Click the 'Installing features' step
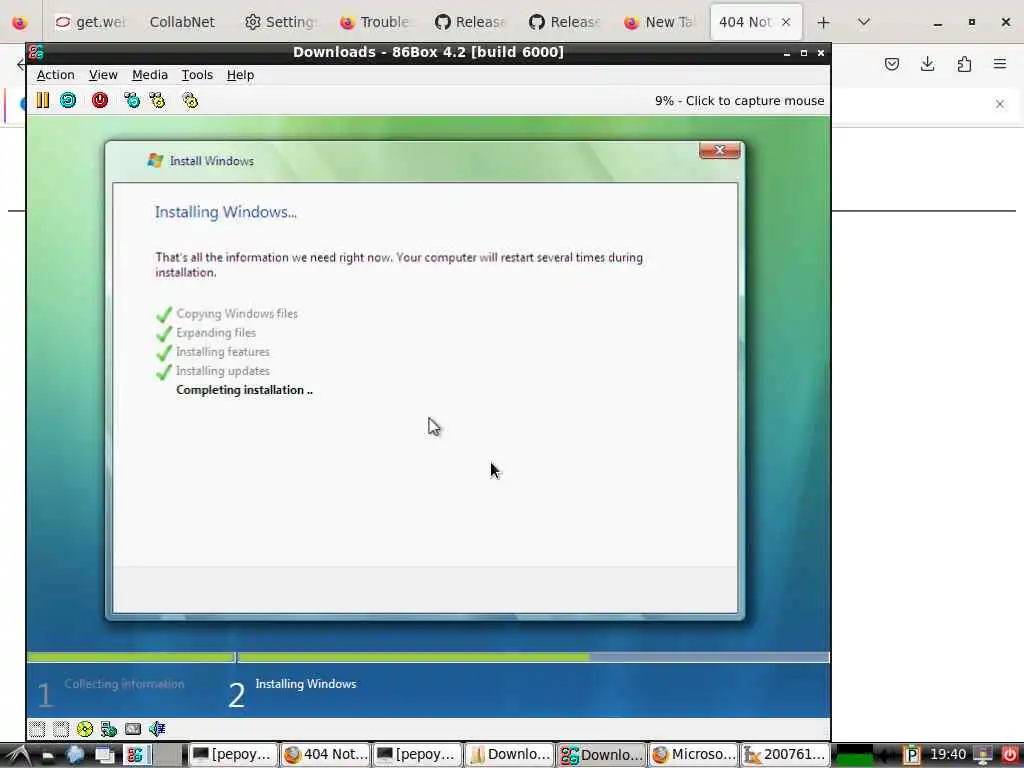Viewport: 1024px width, 768px height. 223,351
